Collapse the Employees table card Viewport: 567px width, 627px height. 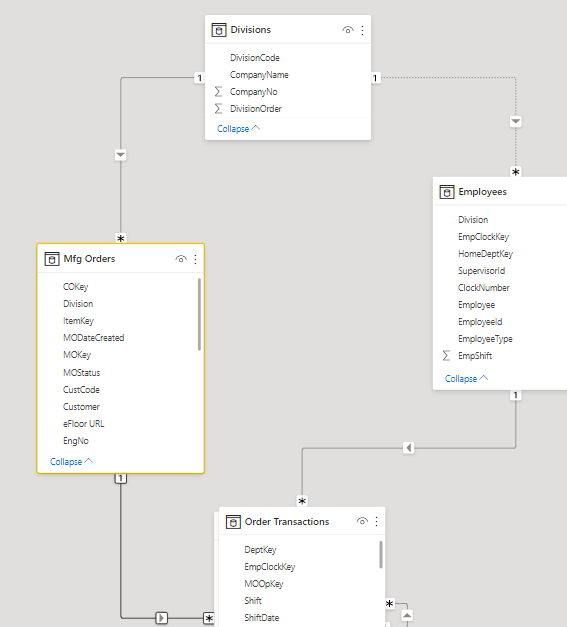click(x=466, y=379)
